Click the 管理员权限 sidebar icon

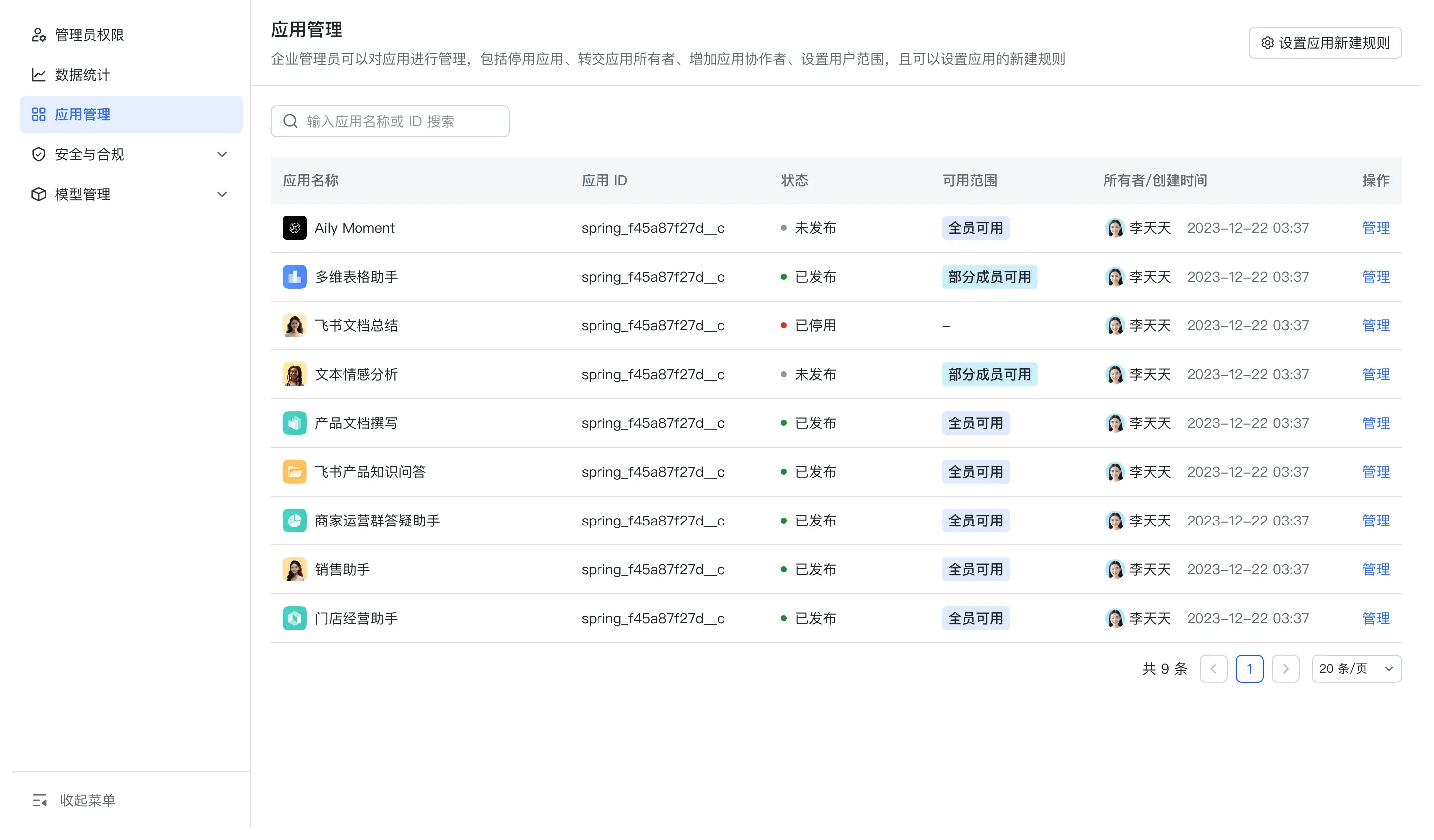tap(39, 35)
